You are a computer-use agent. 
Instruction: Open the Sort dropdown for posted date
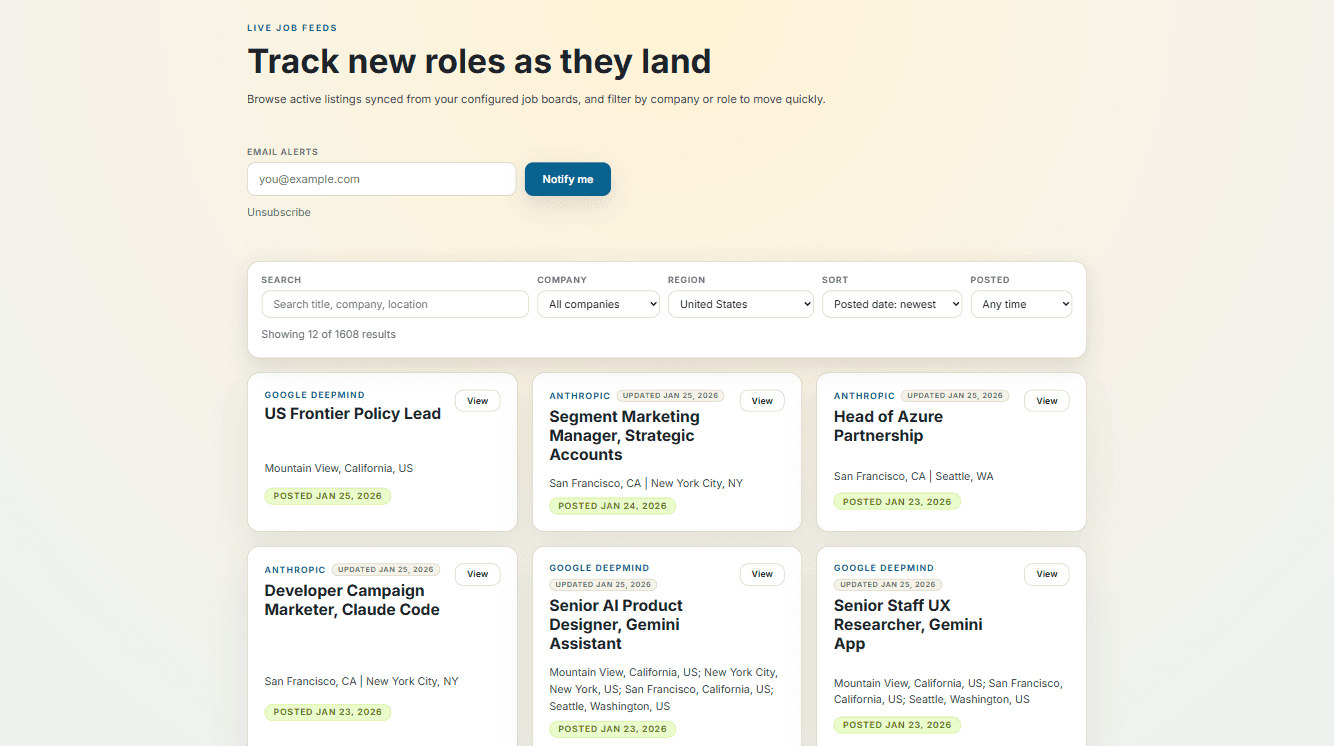pyautogui.click(x=891, y=303)
